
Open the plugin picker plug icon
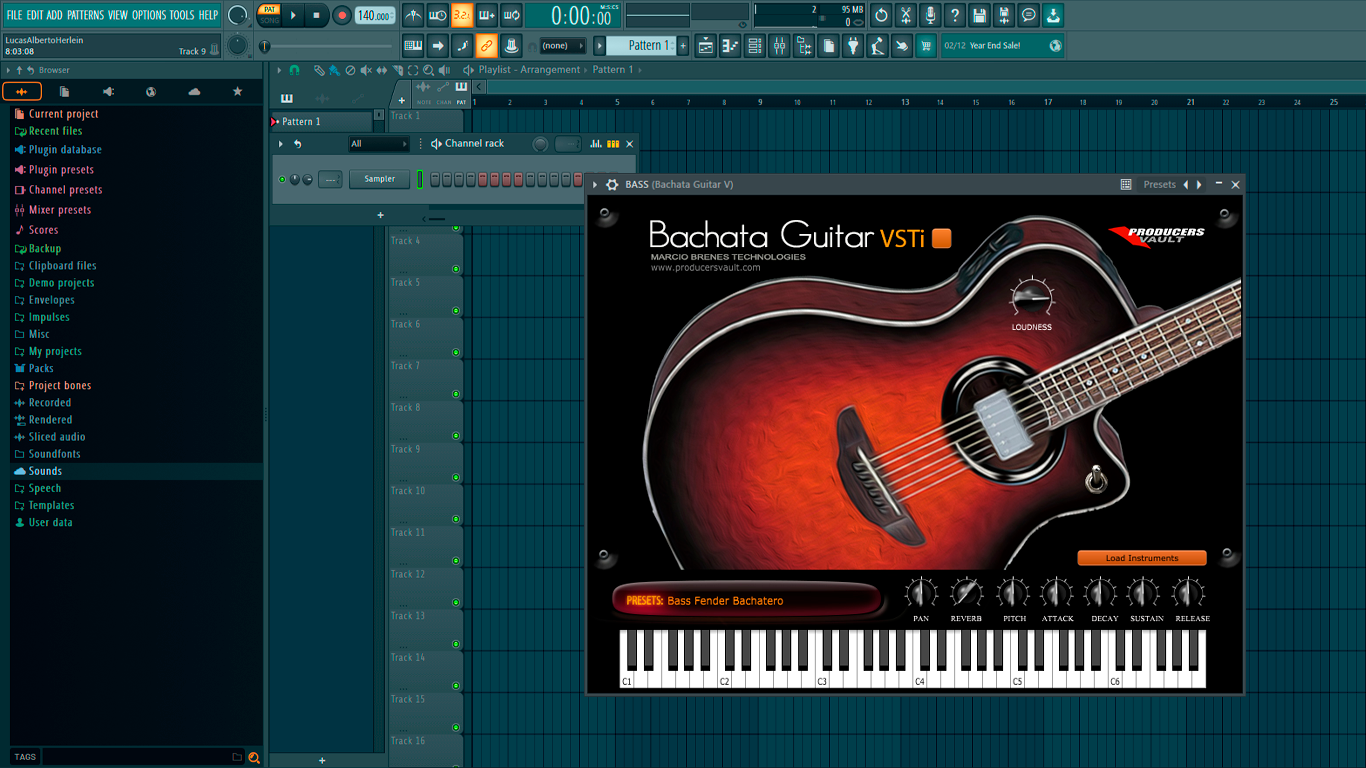pyautogui.click(x=853, y=45)
